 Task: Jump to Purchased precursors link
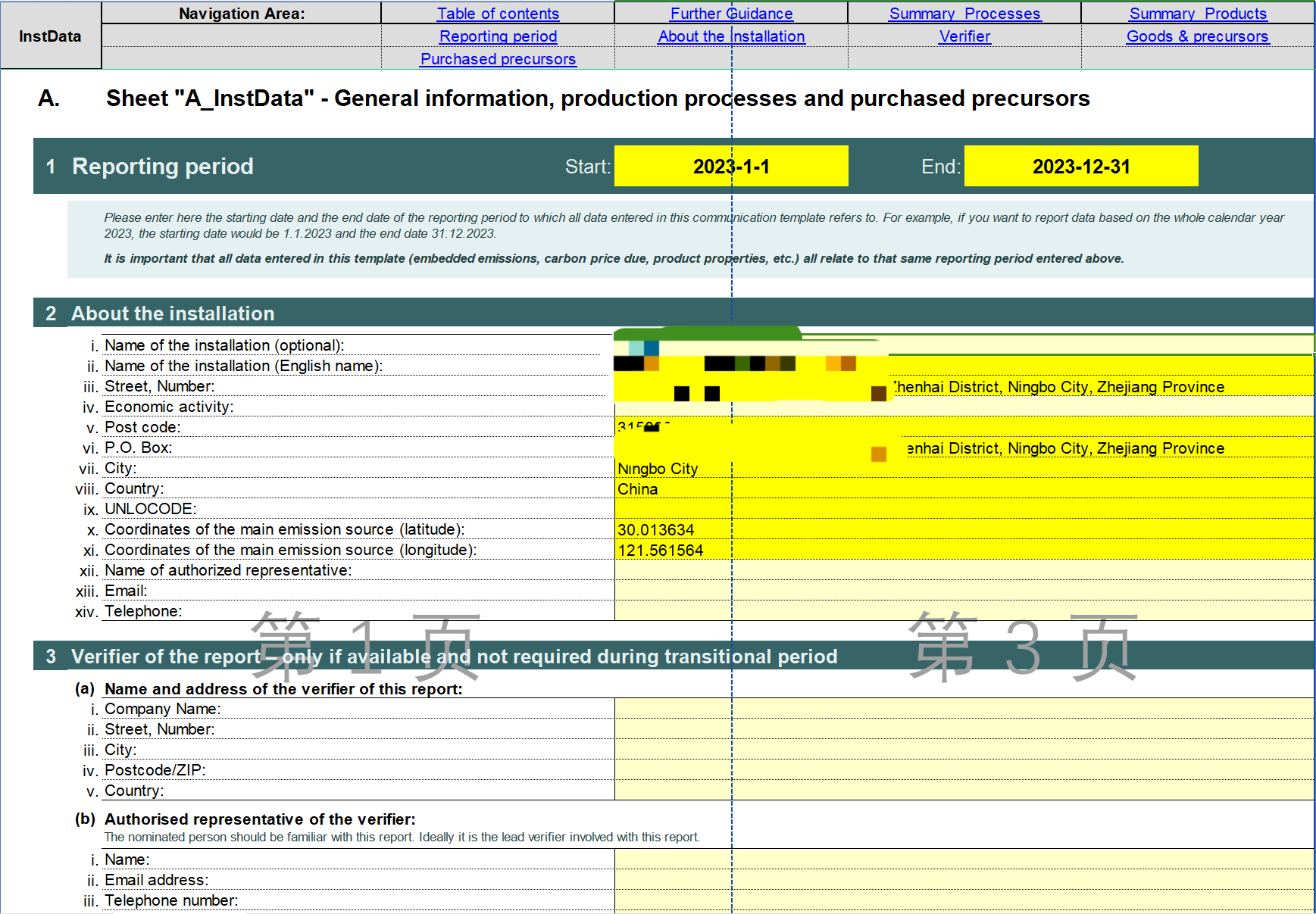(x=498, y=59)
